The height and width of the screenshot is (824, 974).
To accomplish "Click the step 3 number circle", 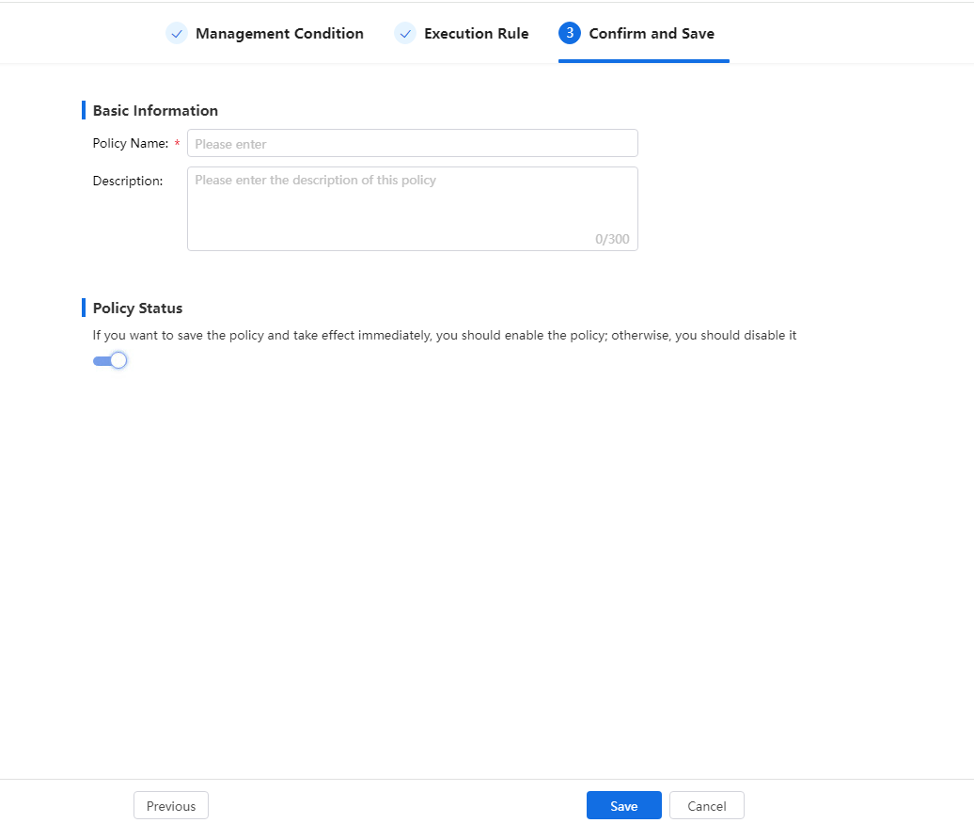I will pos(570,33).
